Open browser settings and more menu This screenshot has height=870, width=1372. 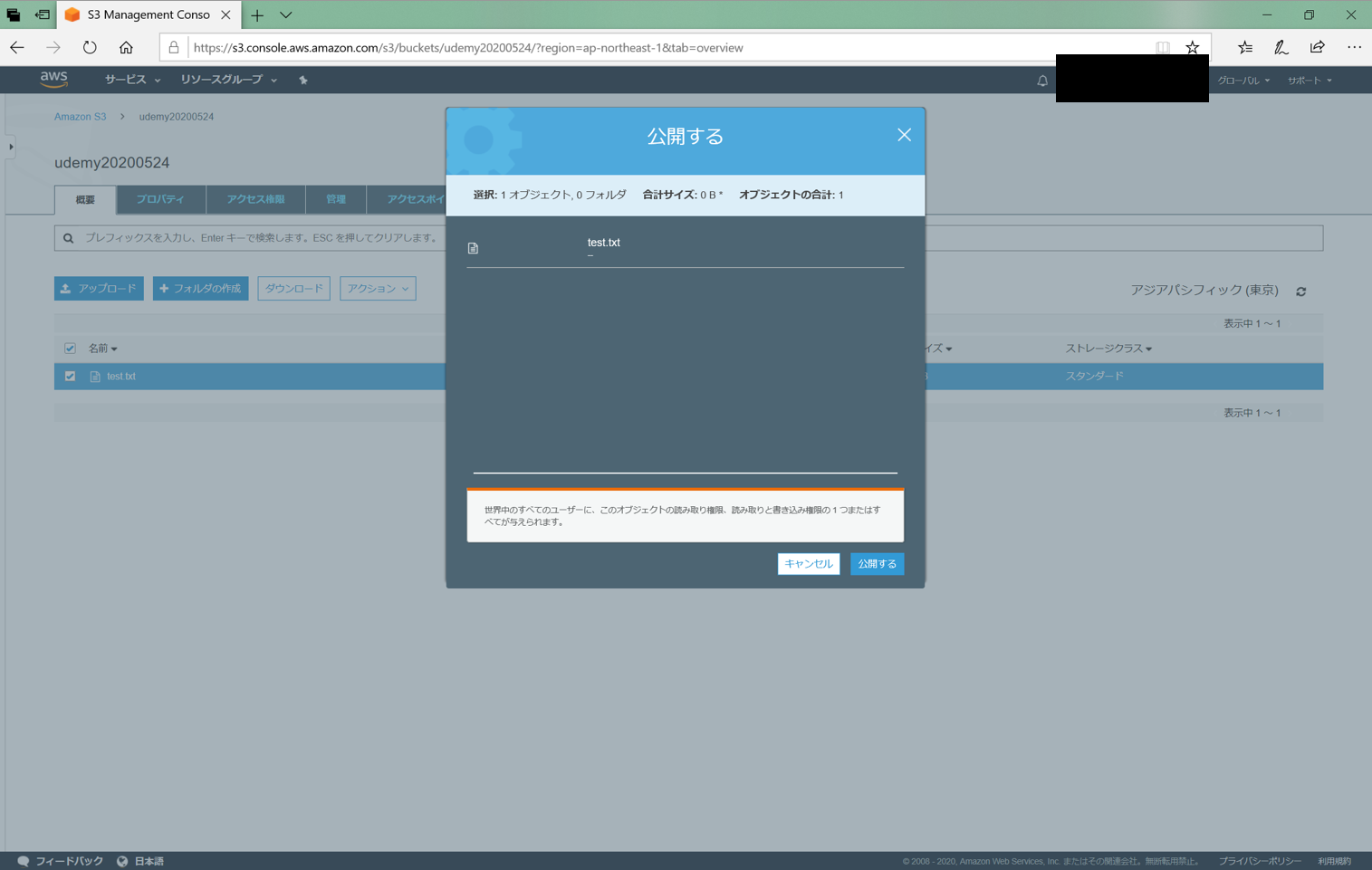[1354, 47]
